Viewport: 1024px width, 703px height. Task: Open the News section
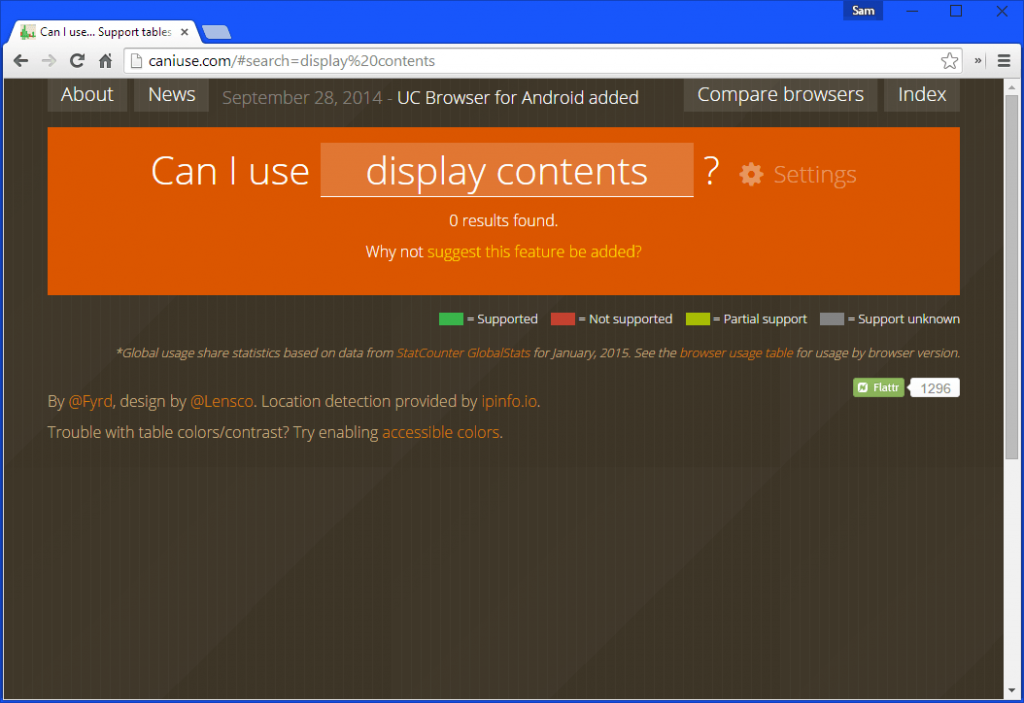(171, 94)
